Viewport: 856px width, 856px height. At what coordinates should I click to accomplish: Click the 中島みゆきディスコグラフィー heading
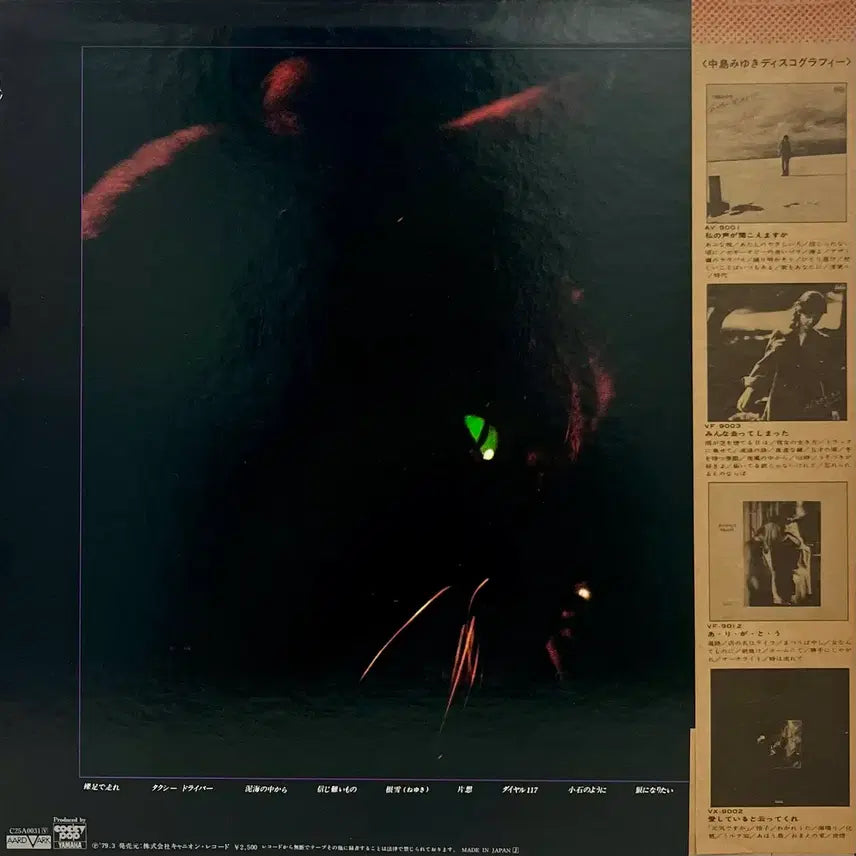(776, 63)
